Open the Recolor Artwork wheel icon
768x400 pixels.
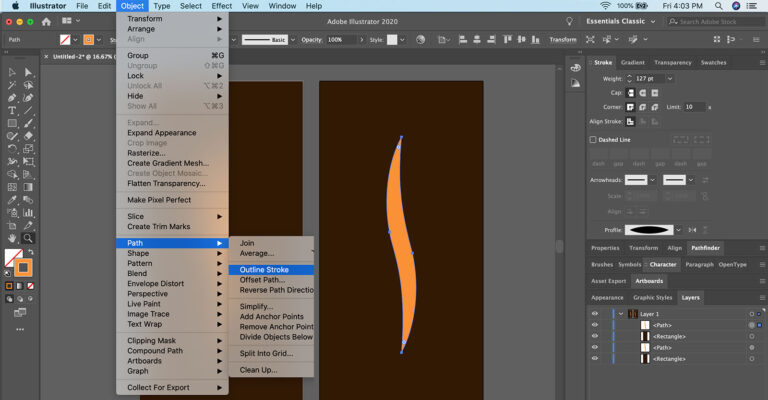pos(420,40)
